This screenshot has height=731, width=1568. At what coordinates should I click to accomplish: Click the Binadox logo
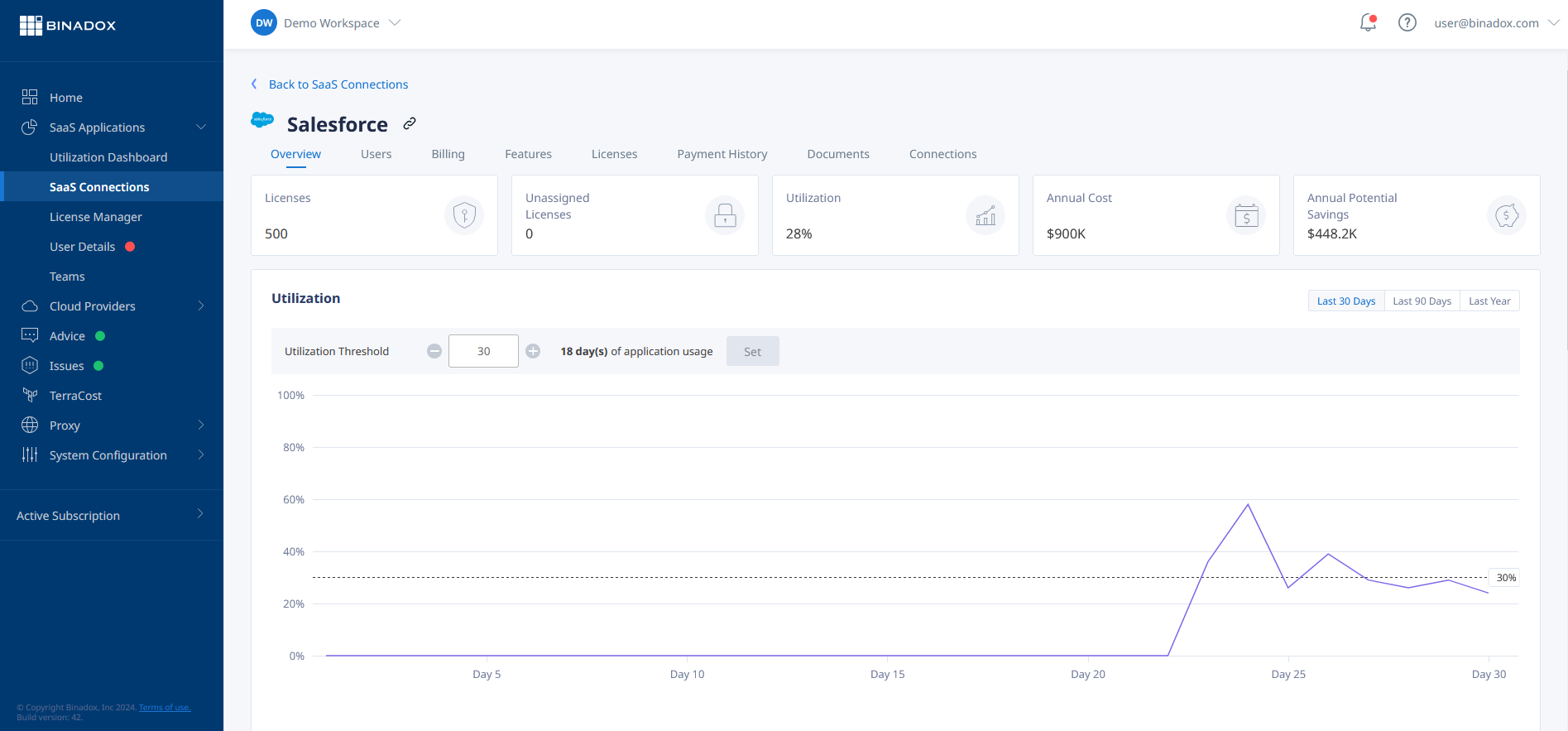coord(68,26)
